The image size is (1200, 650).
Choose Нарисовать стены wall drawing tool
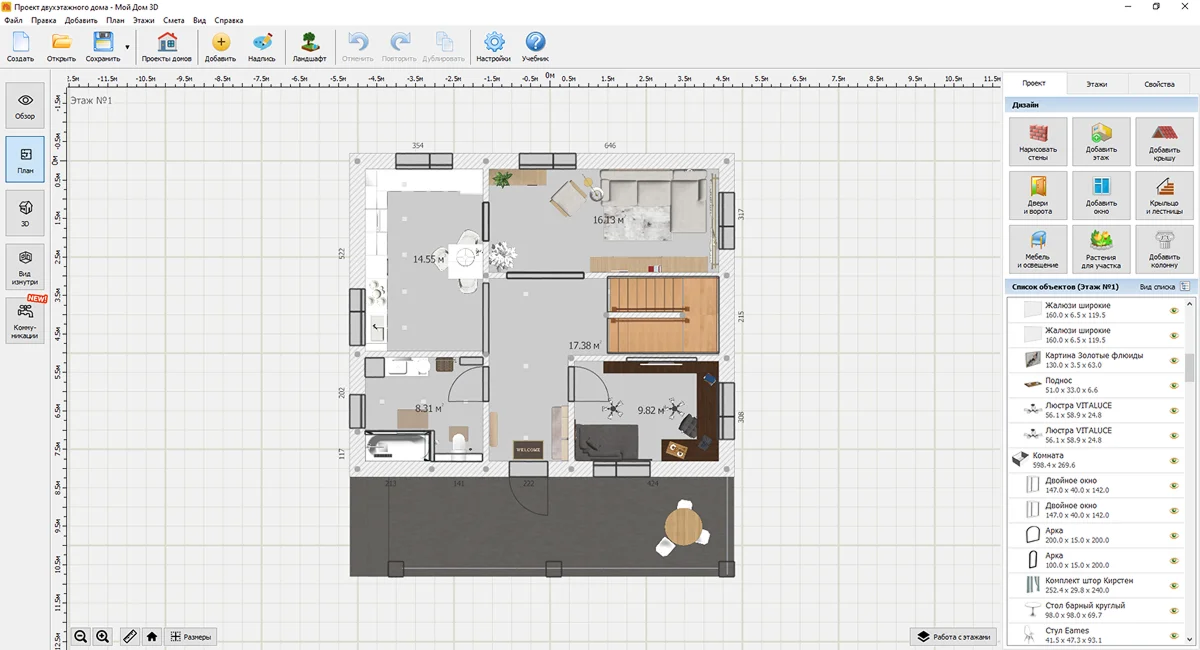1038,142
